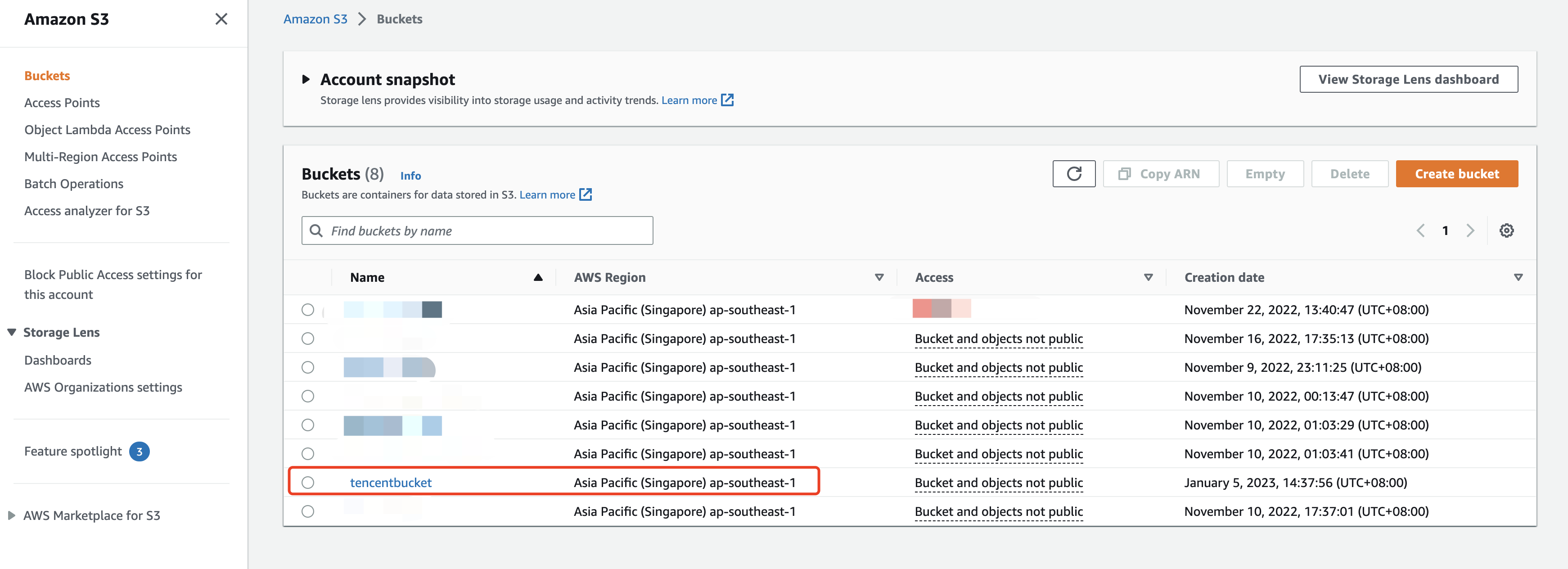1568x569 pixels.
Task: Expand AWS Marketplace for S3 section
Action: click(x=12, y=515)
